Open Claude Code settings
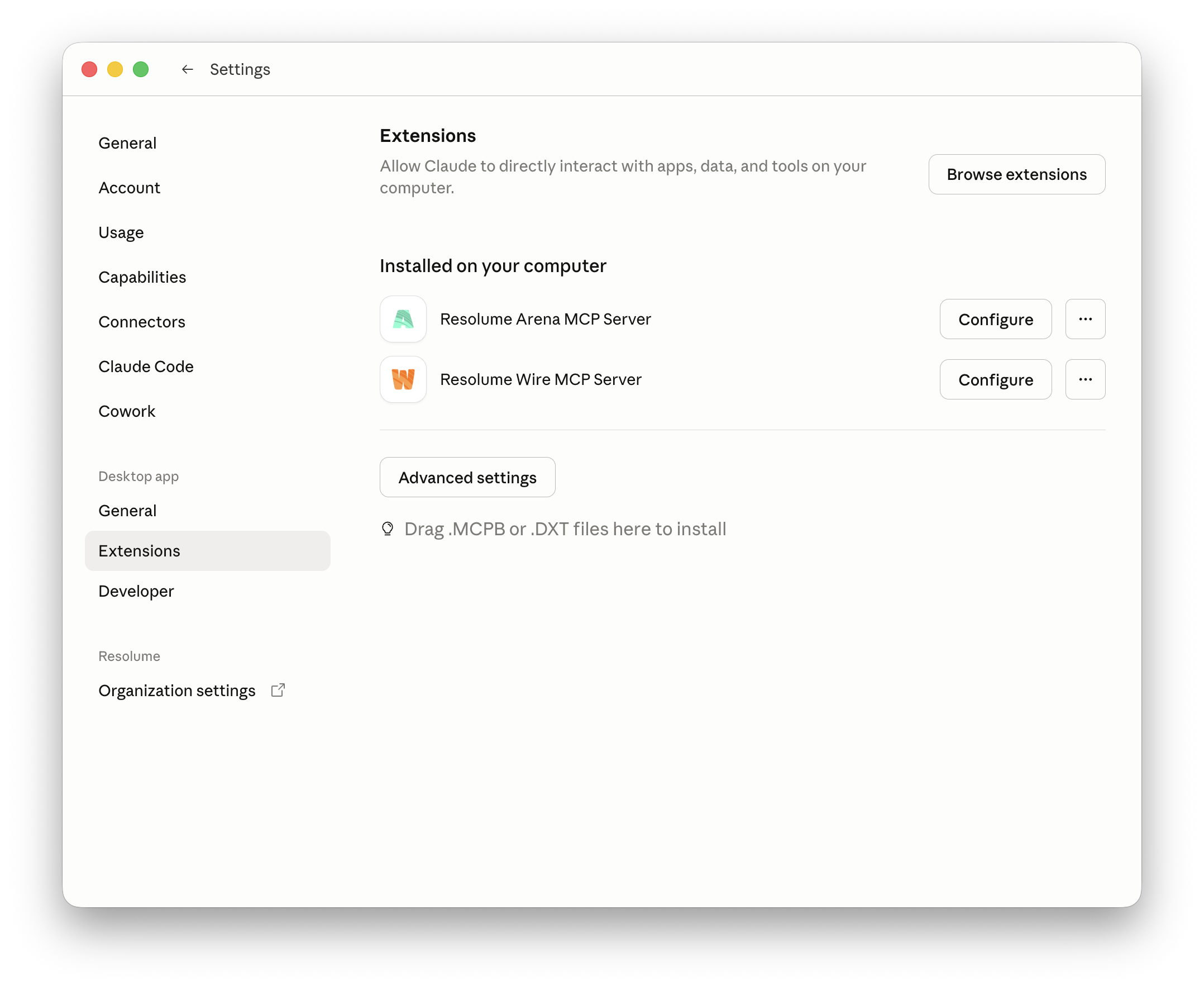This screenshot has width=1204, height=990. click(146, 367)
